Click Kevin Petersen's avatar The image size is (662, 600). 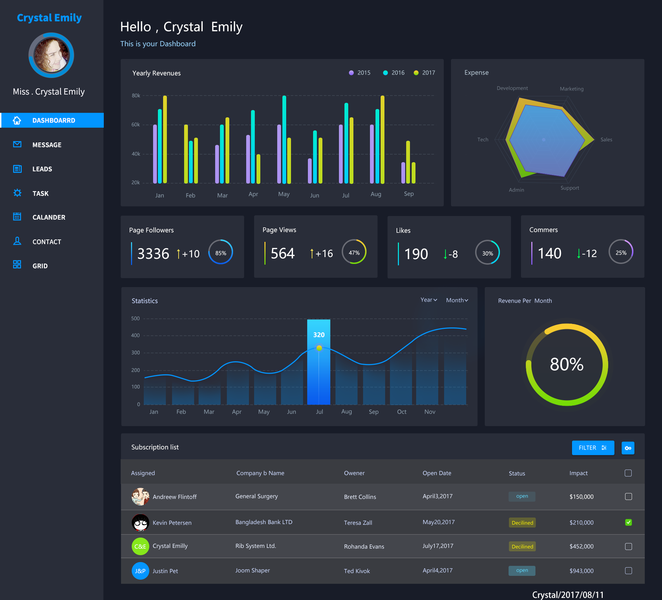point(140,522)
